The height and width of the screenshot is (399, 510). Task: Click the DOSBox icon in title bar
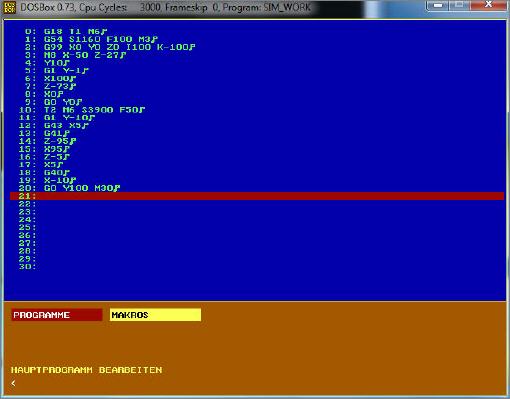click(9, 7)
